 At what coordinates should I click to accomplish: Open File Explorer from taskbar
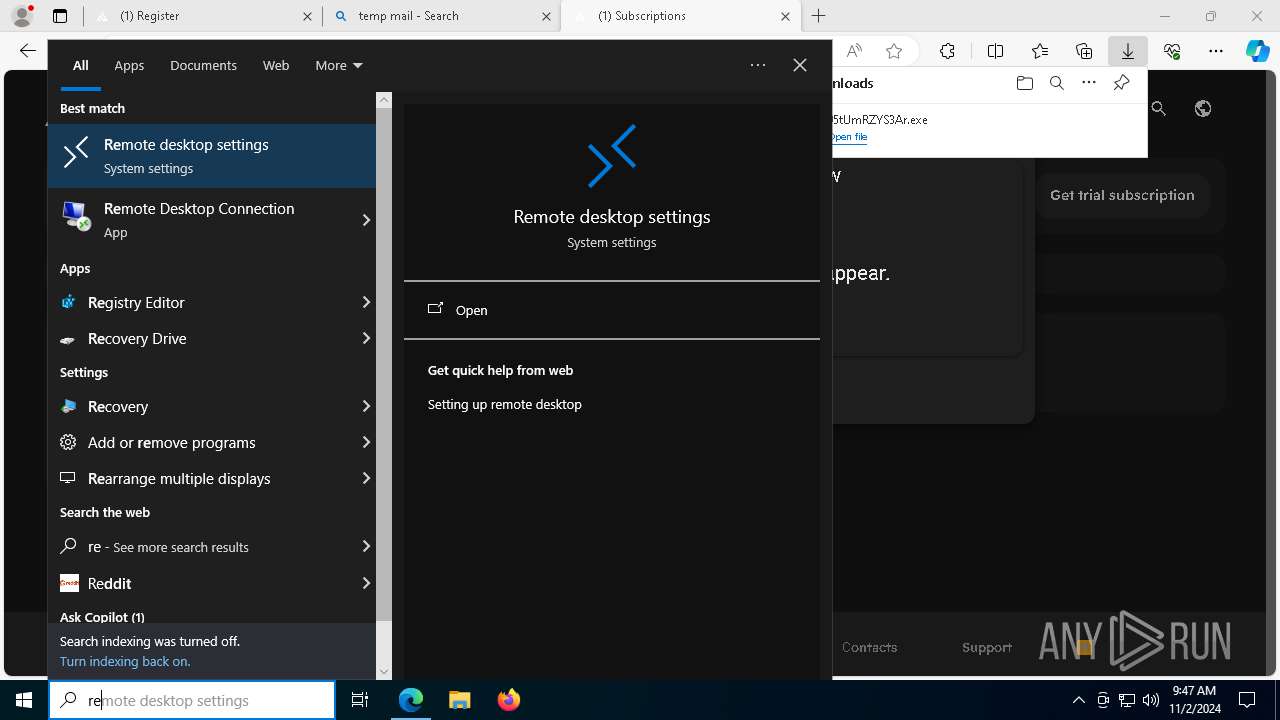click(459, 700)
